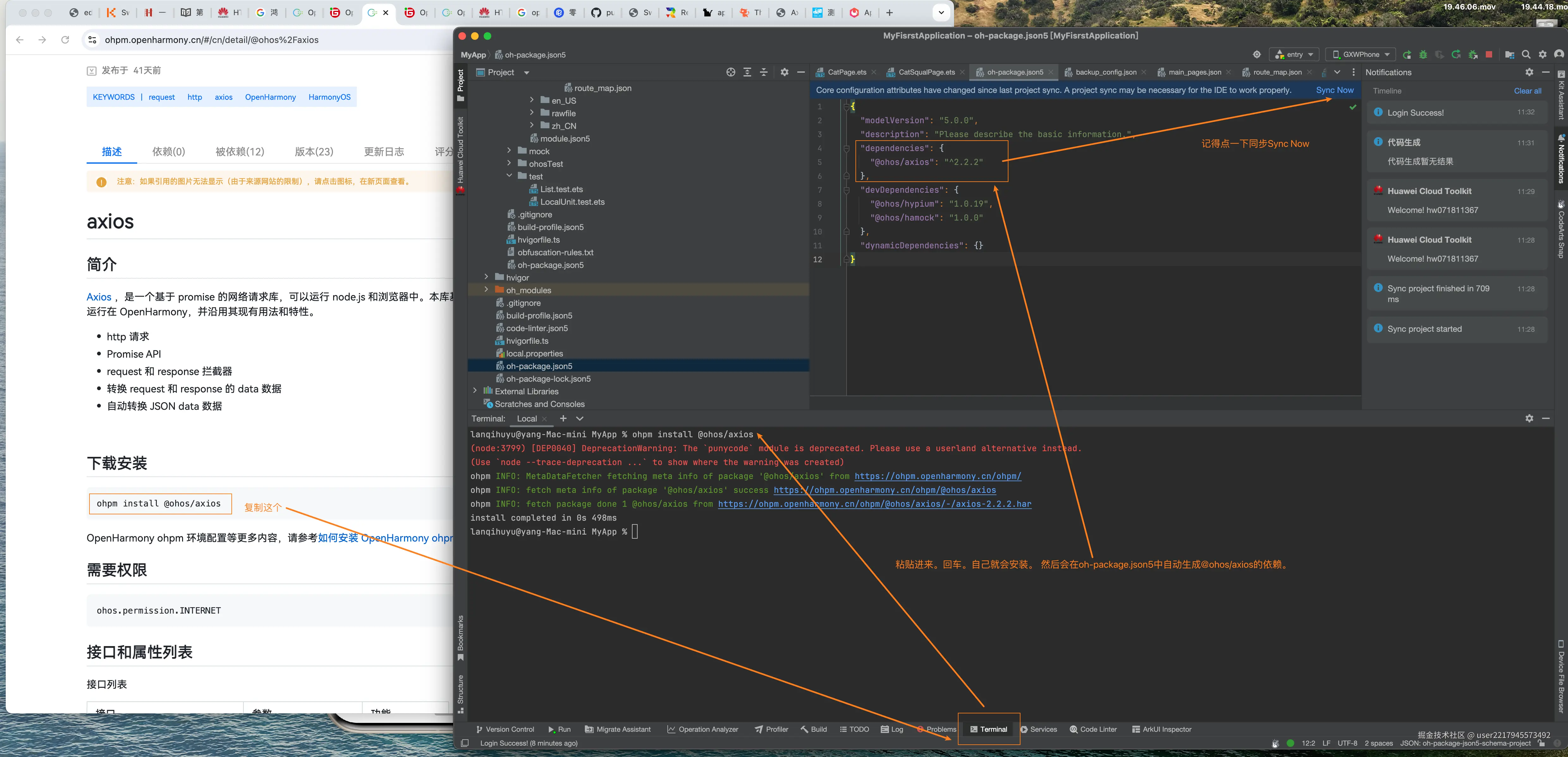This screenshot has width=1568, height=757.
Task: Click the Select Opened File target icon
Action: click(x=731, y=72)
